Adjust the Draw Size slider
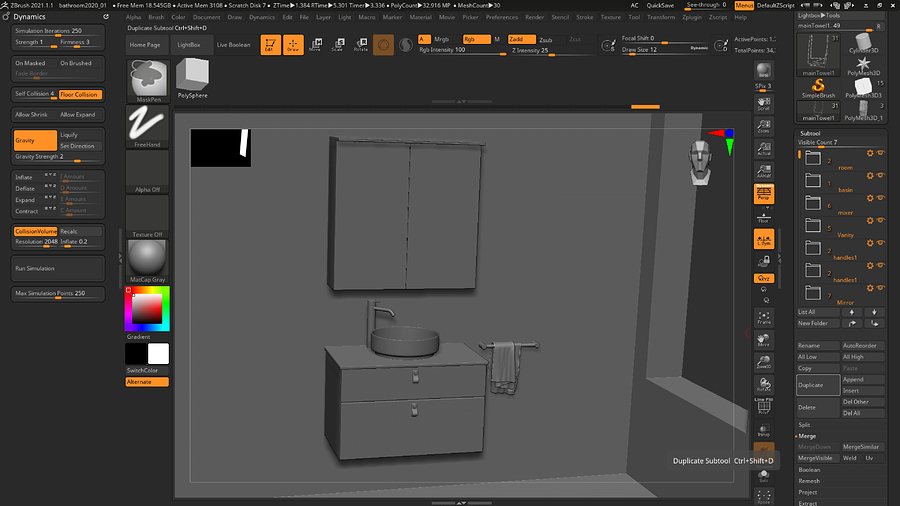Screen dimensions: 900x506 click(665, 50)
